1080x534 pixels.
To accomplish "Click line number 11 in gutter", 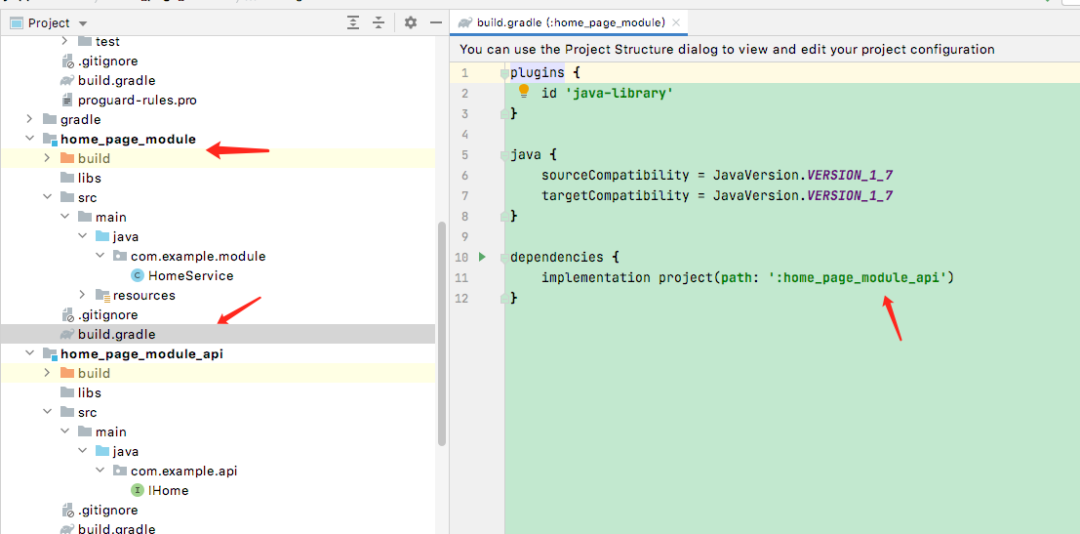I will click(461, 278).
